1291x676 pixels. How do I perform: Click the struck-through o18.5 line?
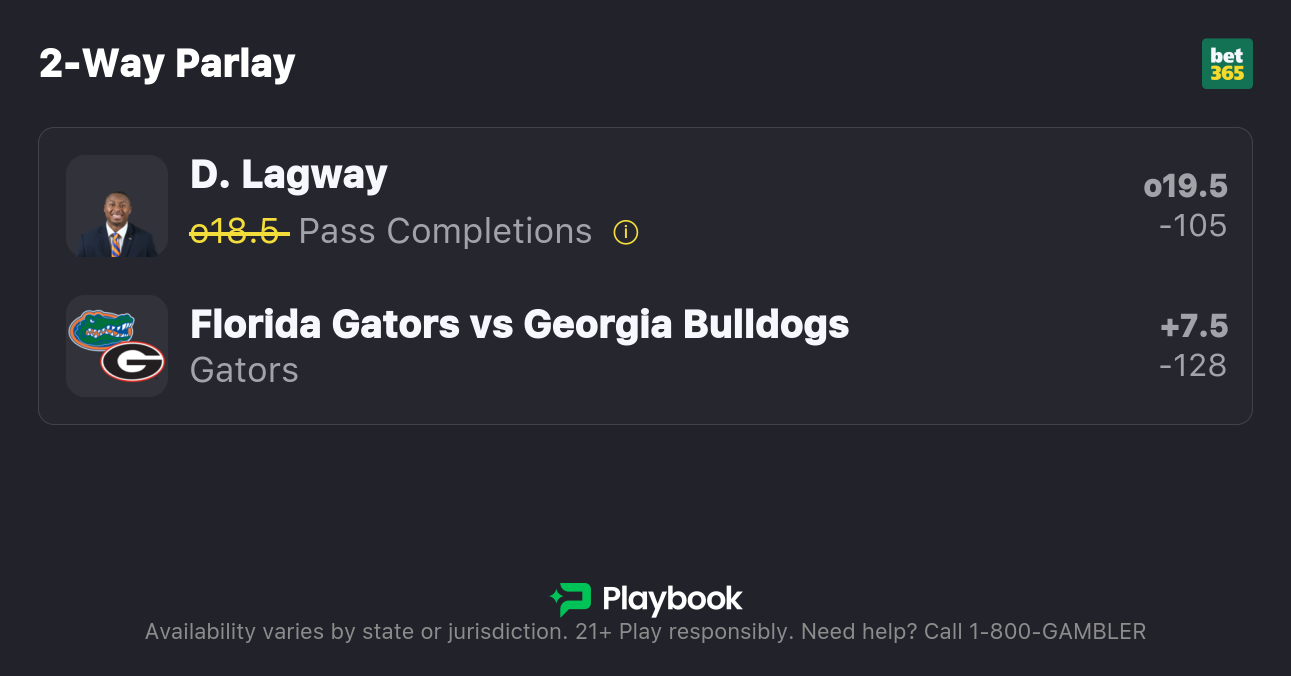[x=239, y=232]
